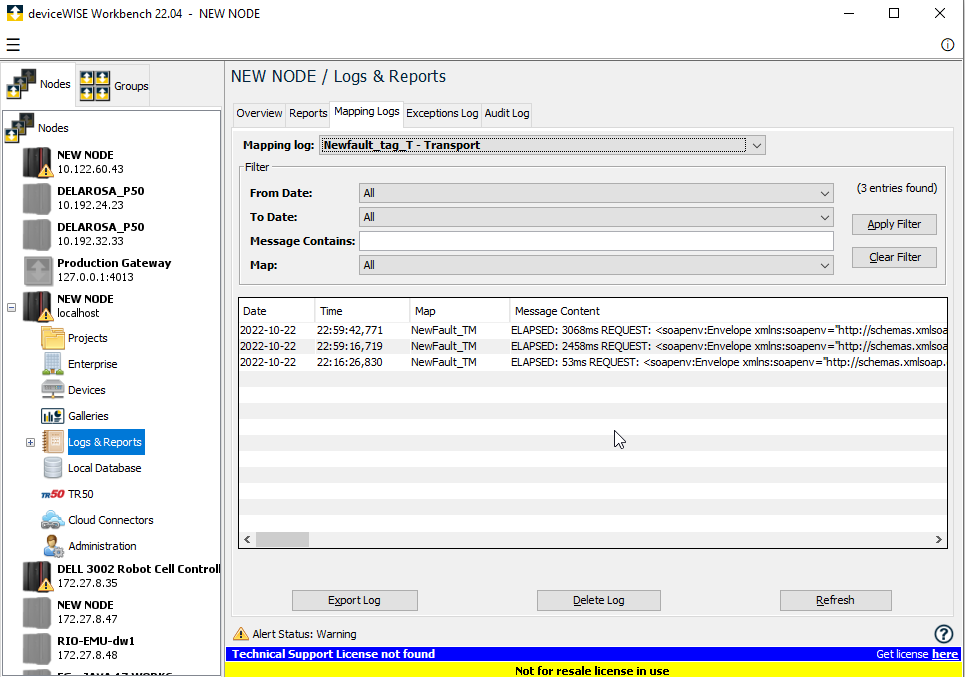This screenshot has height=677, width=965.
Task: Click the Apply Filter button
Action: 894,224
